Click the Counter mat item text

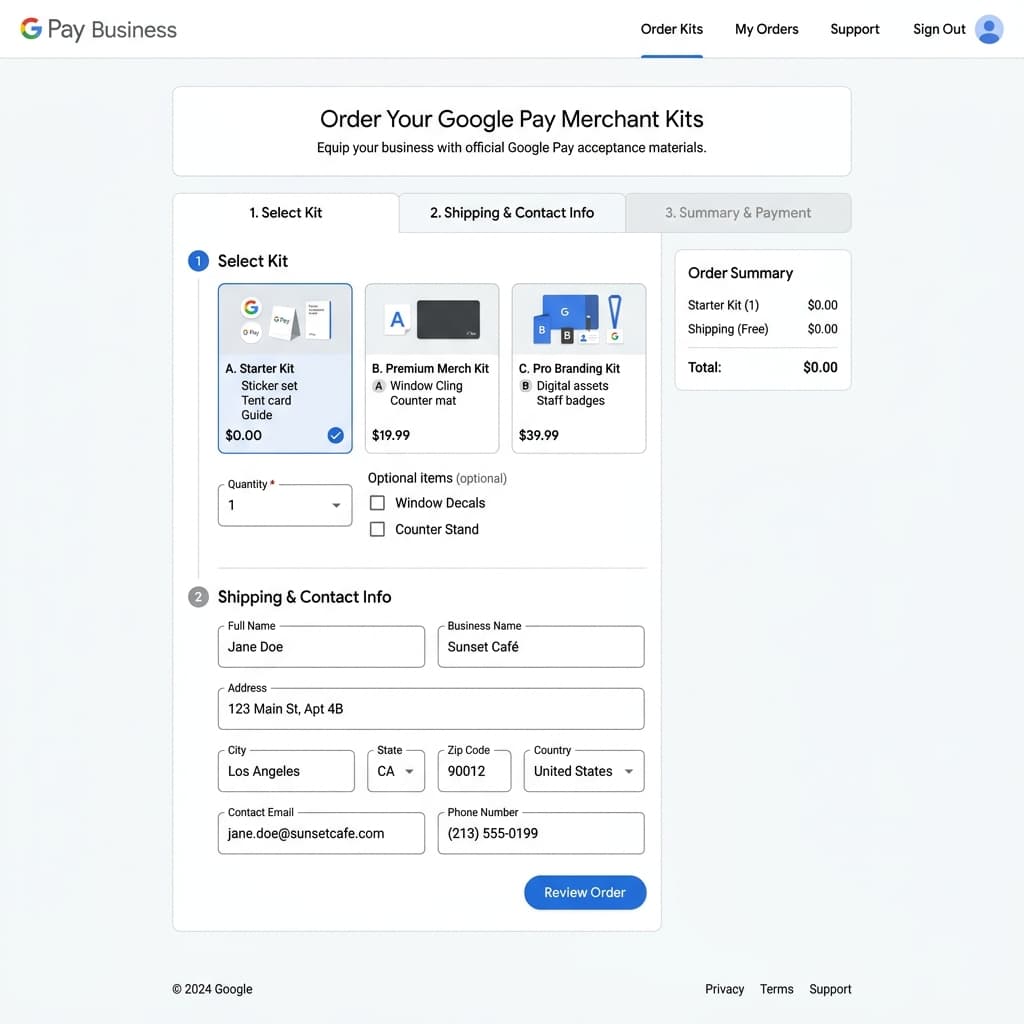[x=423, y=400]
